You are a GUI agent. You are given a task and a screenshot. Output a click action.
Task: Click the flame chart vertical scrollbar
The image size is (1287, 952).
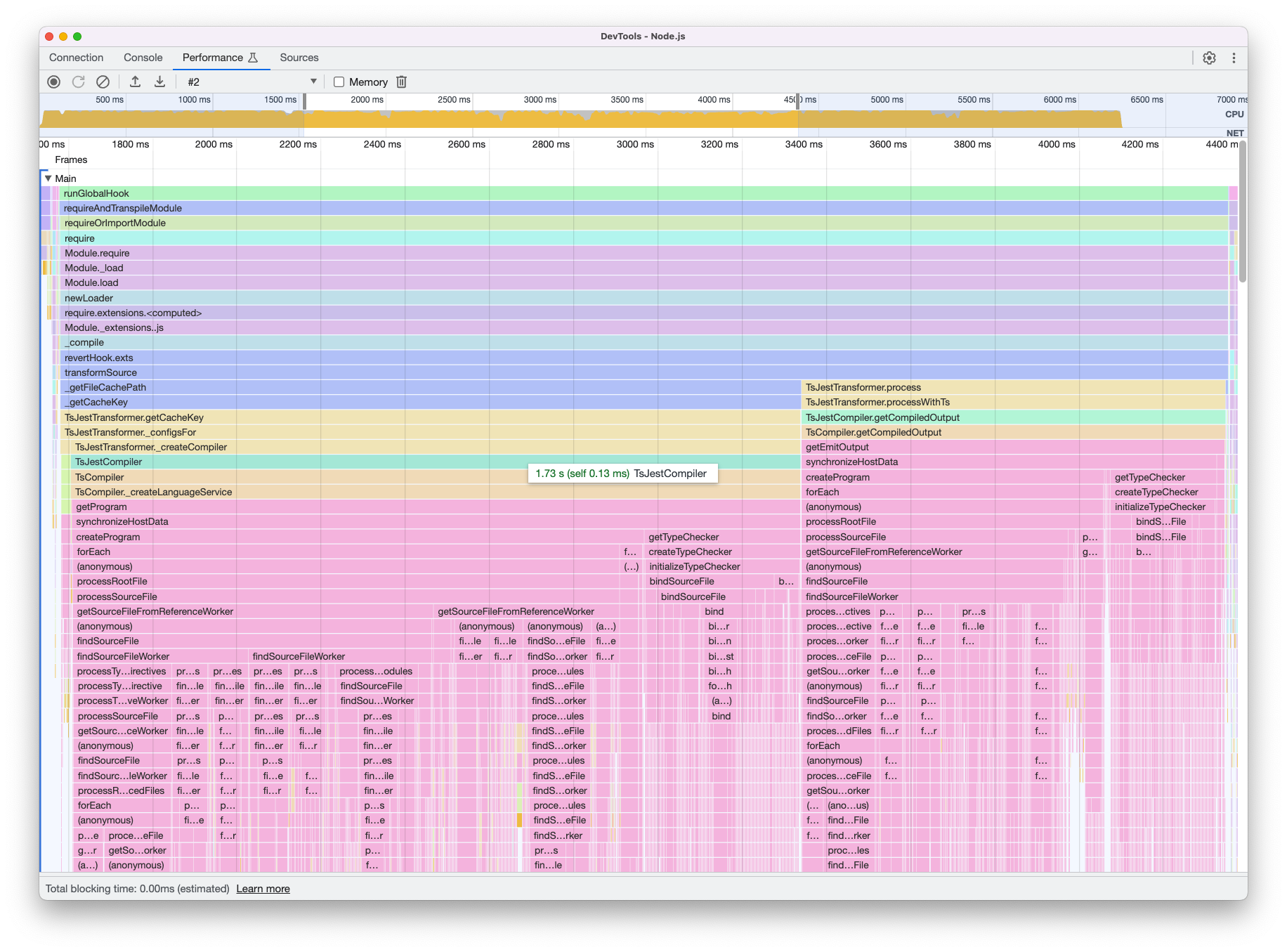click(x=1243, y=211)
